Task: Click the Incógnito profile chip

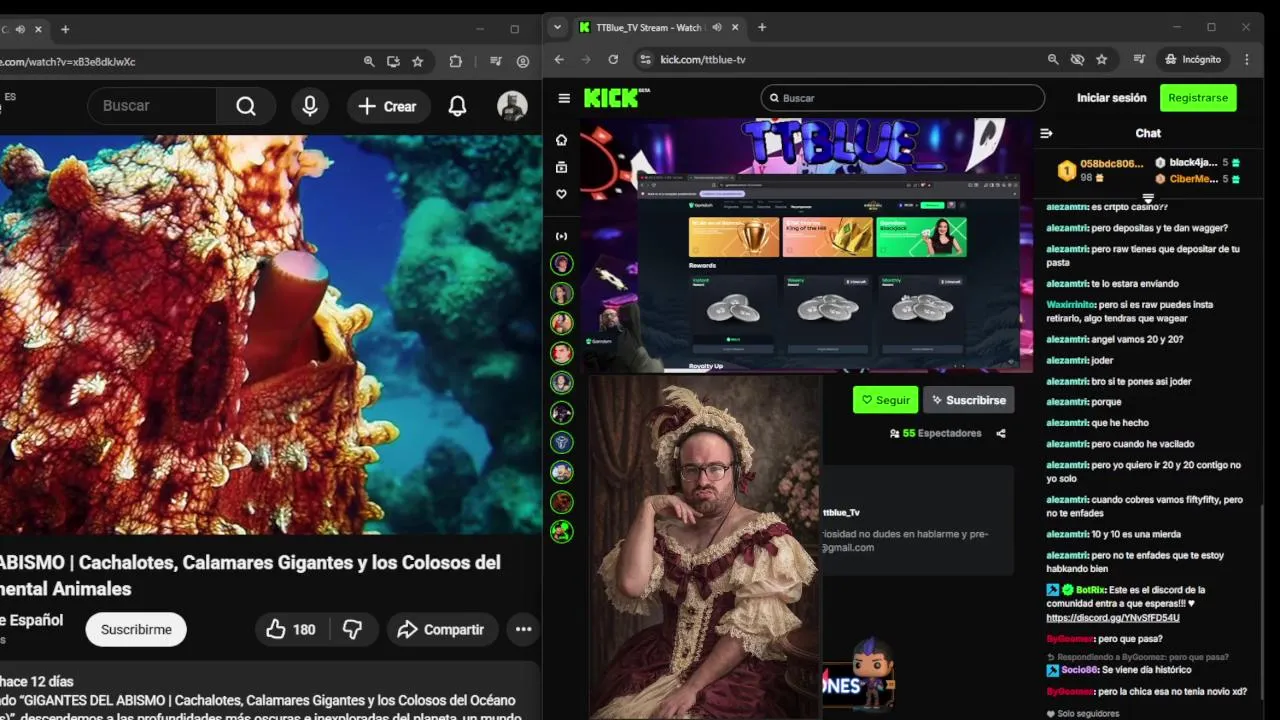Action: 1193,59
